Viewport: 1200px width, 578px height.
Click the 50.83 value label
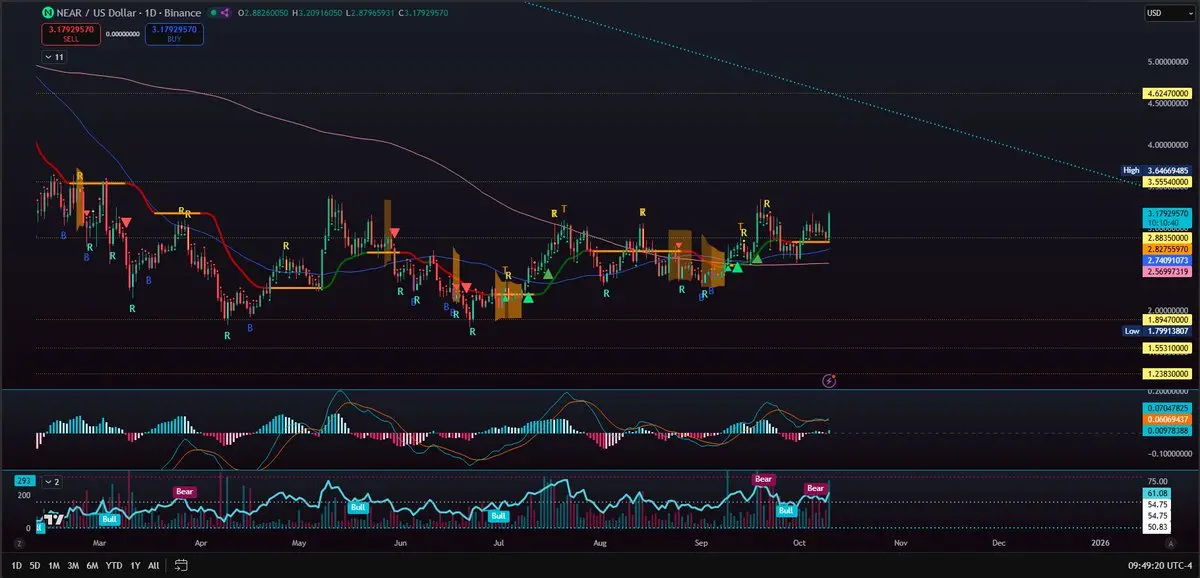(1155, 526)
